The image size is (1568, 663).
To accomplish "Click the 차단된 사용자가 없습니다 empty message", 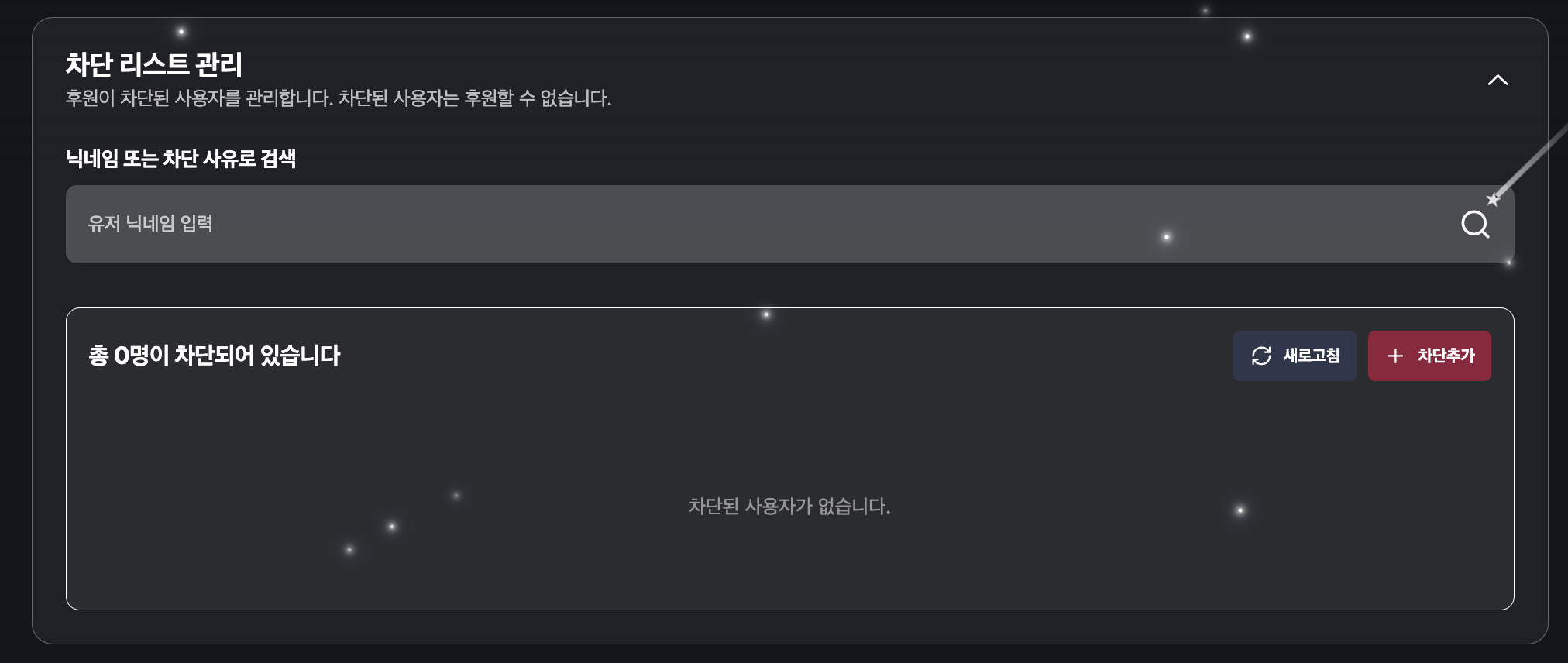I will (x=789, y=507).
